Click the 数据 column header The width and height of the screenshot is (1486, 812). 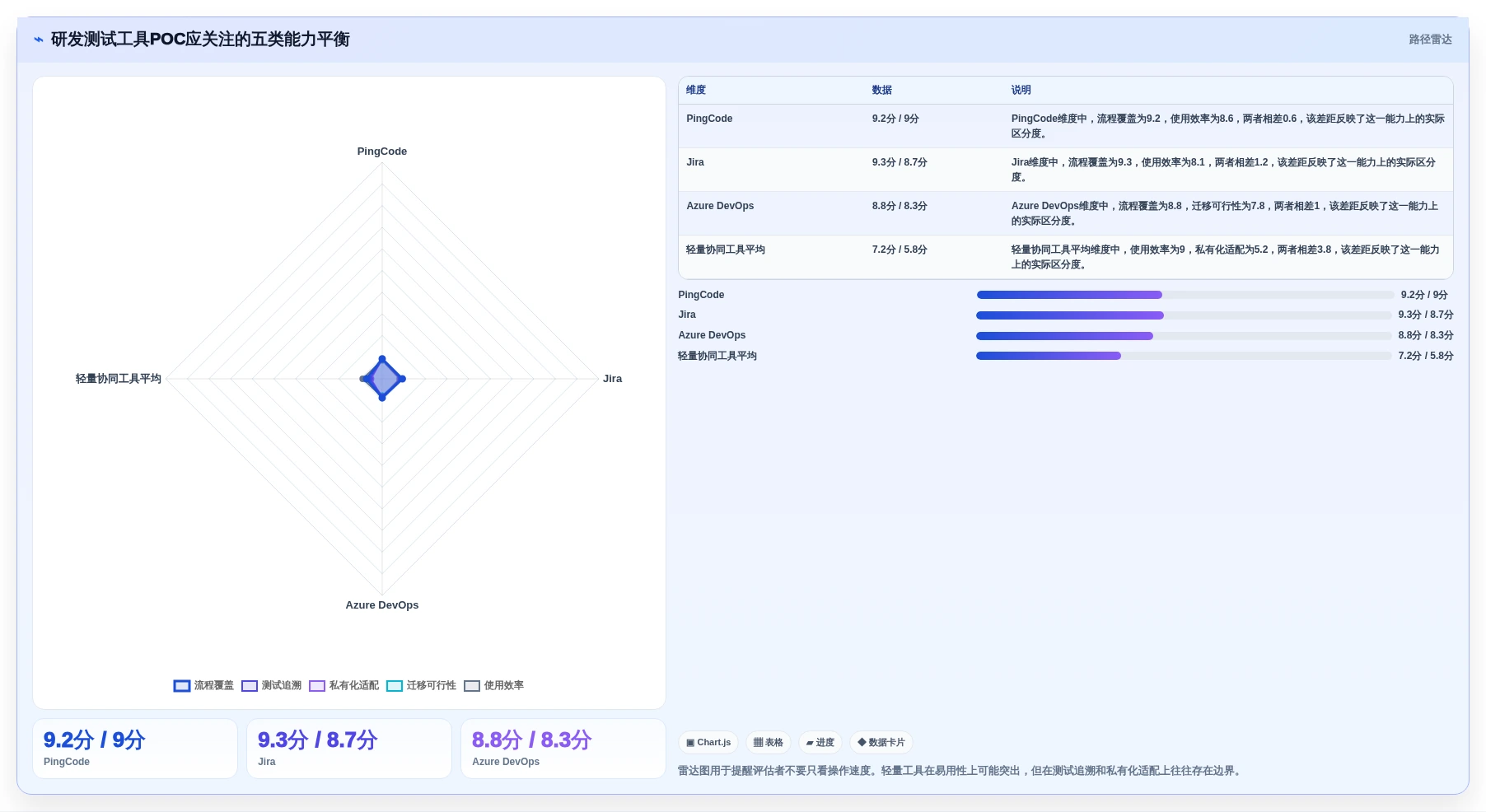(x=882, y=90)
